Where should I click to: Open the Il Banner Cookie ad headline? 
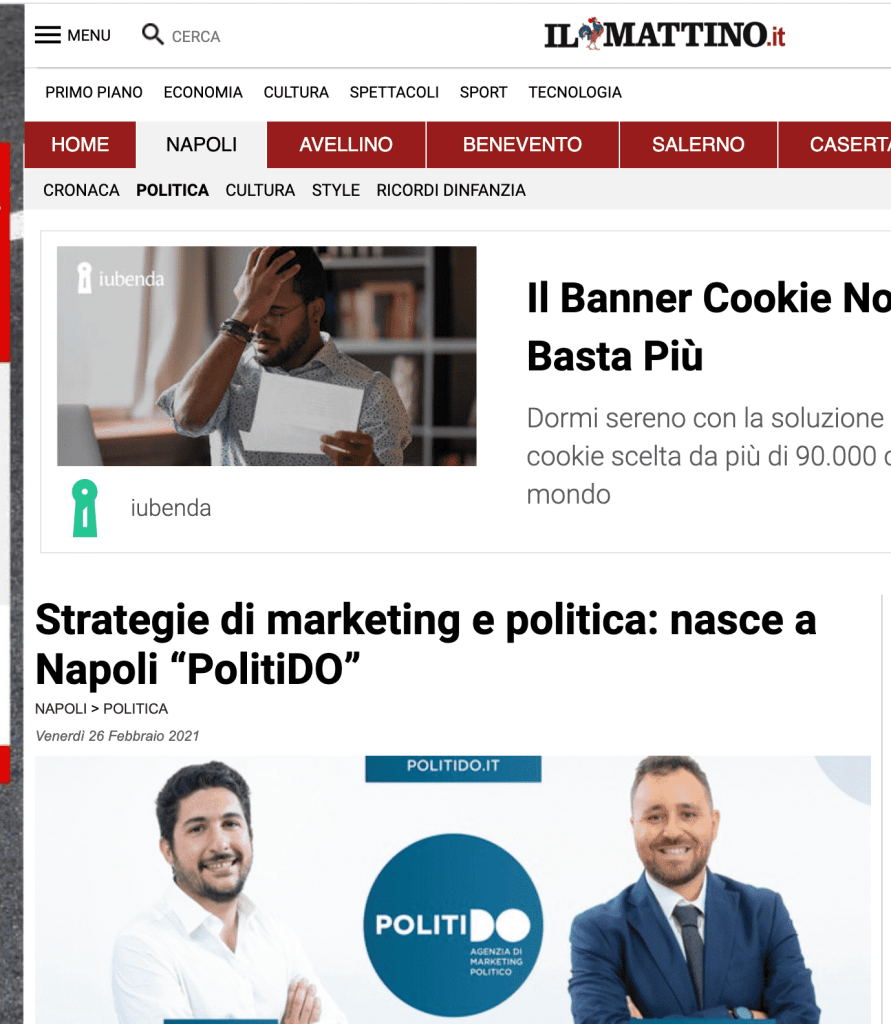coord(709,327)
